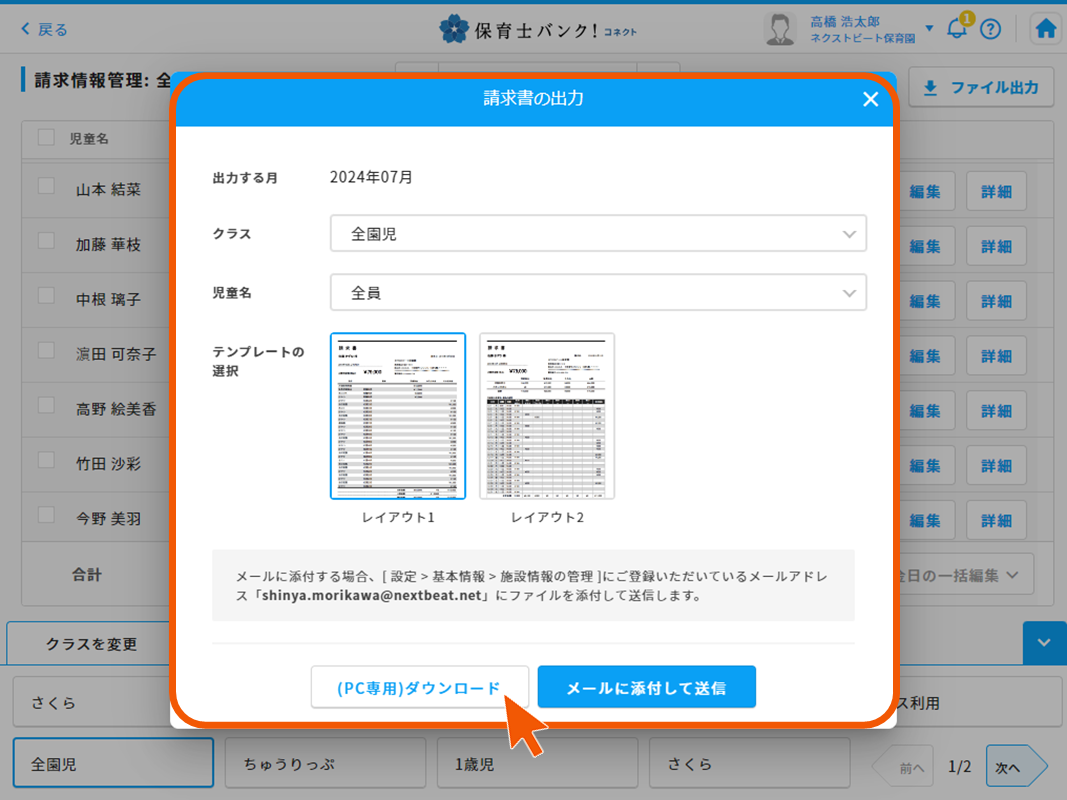Switch to the クラスを変更 tab
1067x800 pixels.
pos(93,643)
